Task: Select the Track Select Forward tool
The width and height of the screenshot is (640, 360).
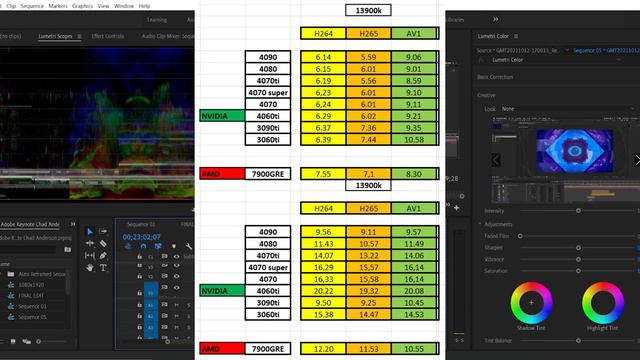Action: click(x=103, y=231)
